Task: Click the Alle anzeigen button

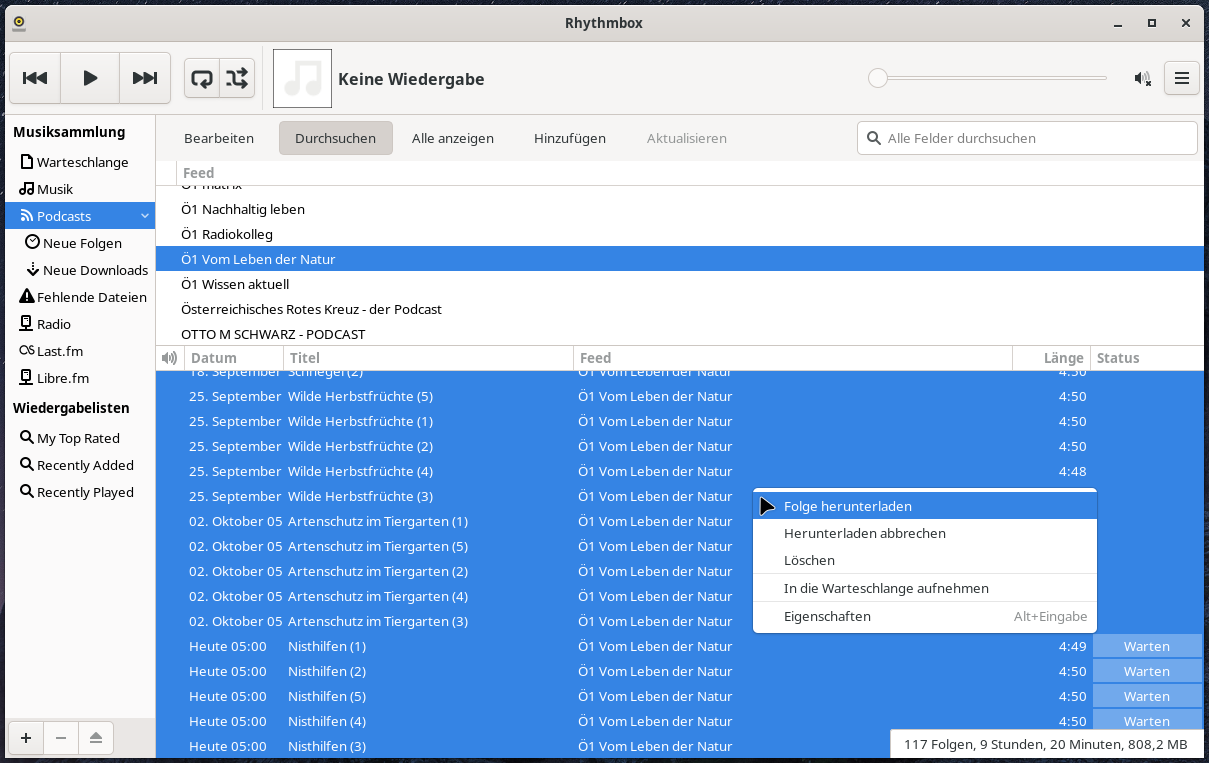Action: (x=452, y=138)
